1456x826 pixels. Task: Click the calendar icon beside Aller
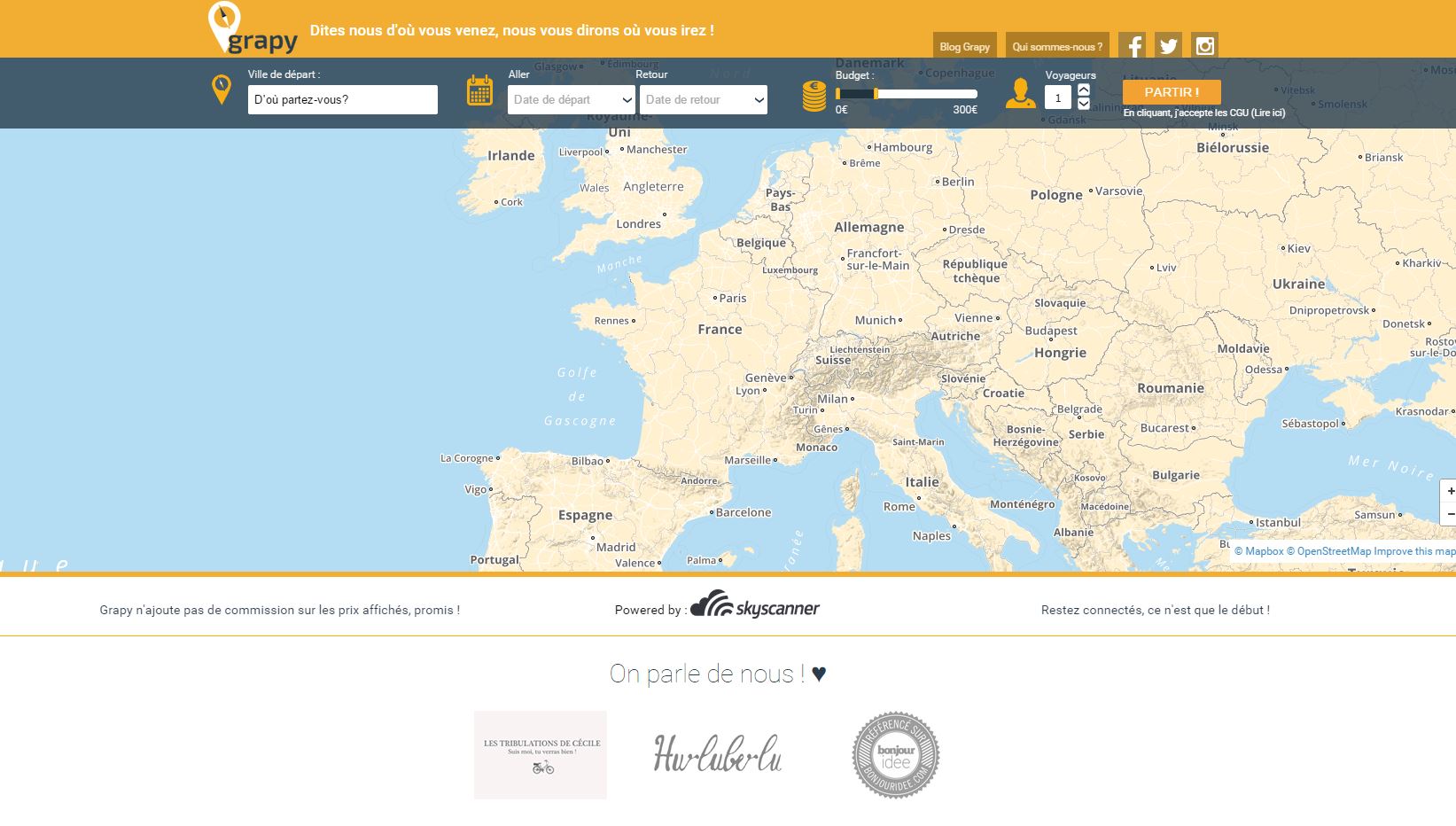pyautogui.click(x=479, y=91)
